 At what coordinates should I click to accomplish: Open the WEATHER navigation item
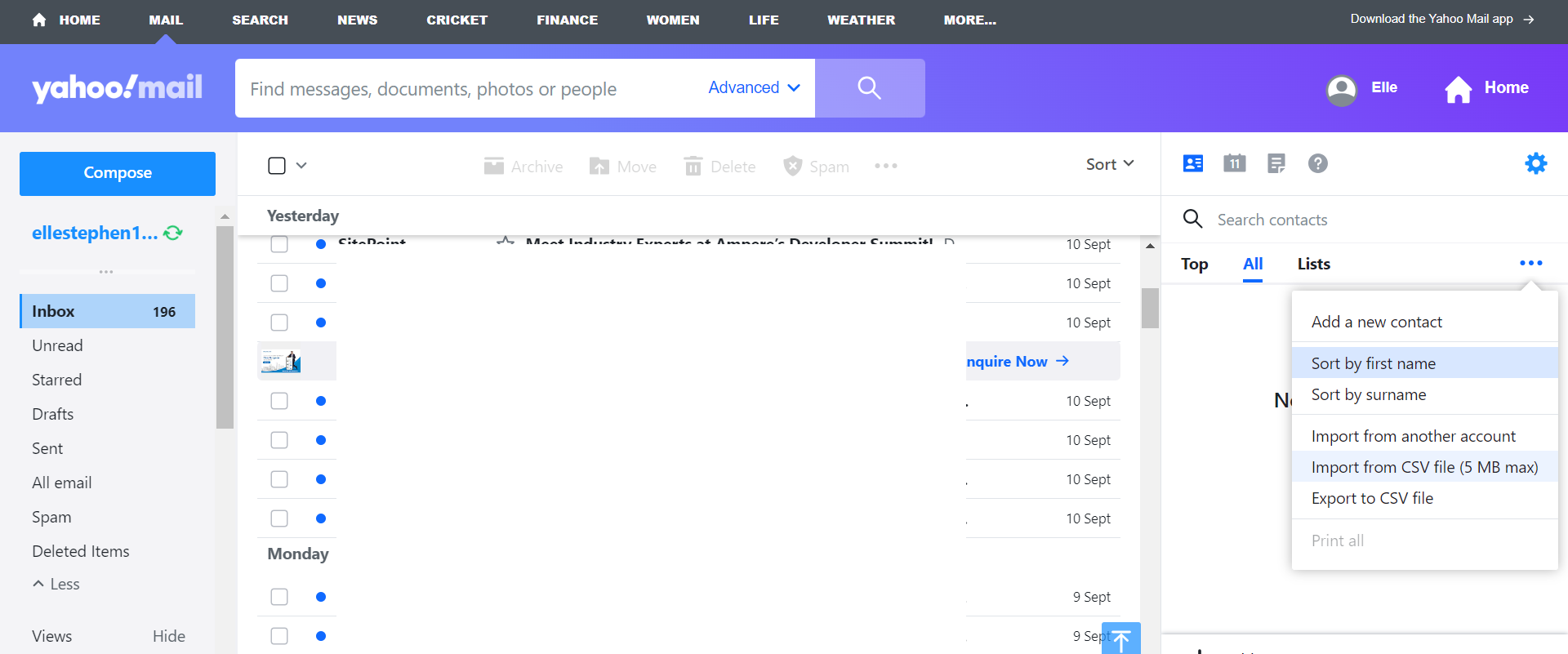pyautogui.click(x=862, y=20)
